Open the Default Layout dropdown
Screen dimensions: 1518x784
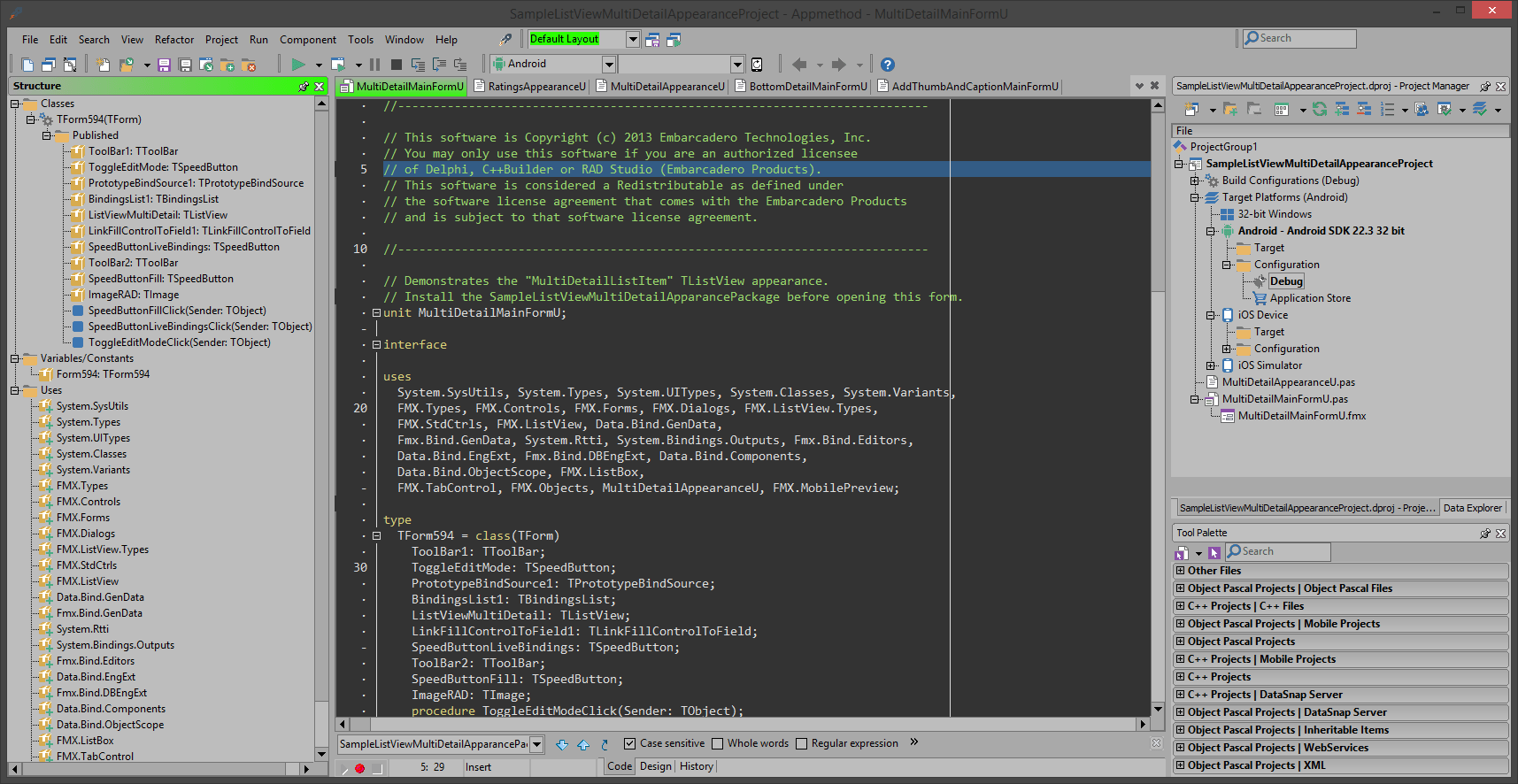(x=633, y=39)
